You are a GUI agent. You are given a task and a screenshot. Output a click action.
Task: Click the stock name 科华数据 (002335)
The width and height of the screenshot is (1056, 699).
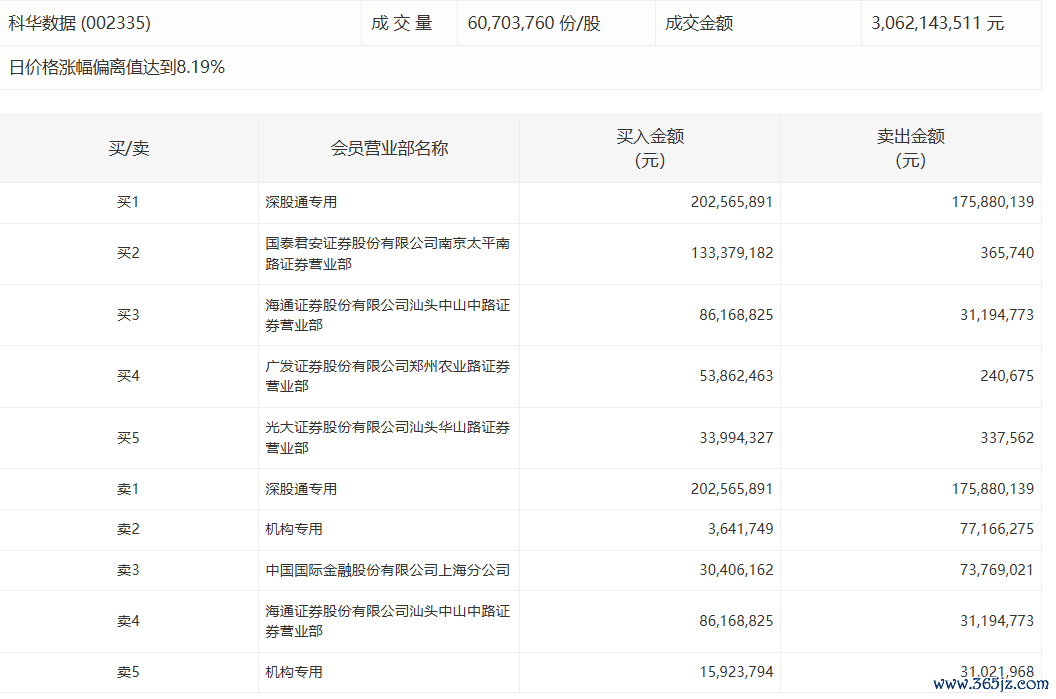point(79,23)
